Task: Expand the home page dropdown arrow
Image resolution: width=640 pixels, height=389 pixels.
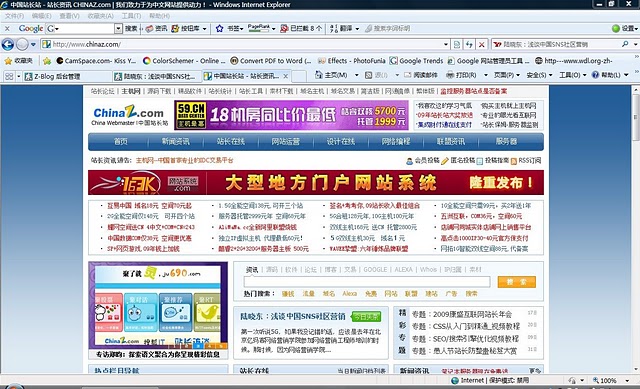Action: (356, 75)
